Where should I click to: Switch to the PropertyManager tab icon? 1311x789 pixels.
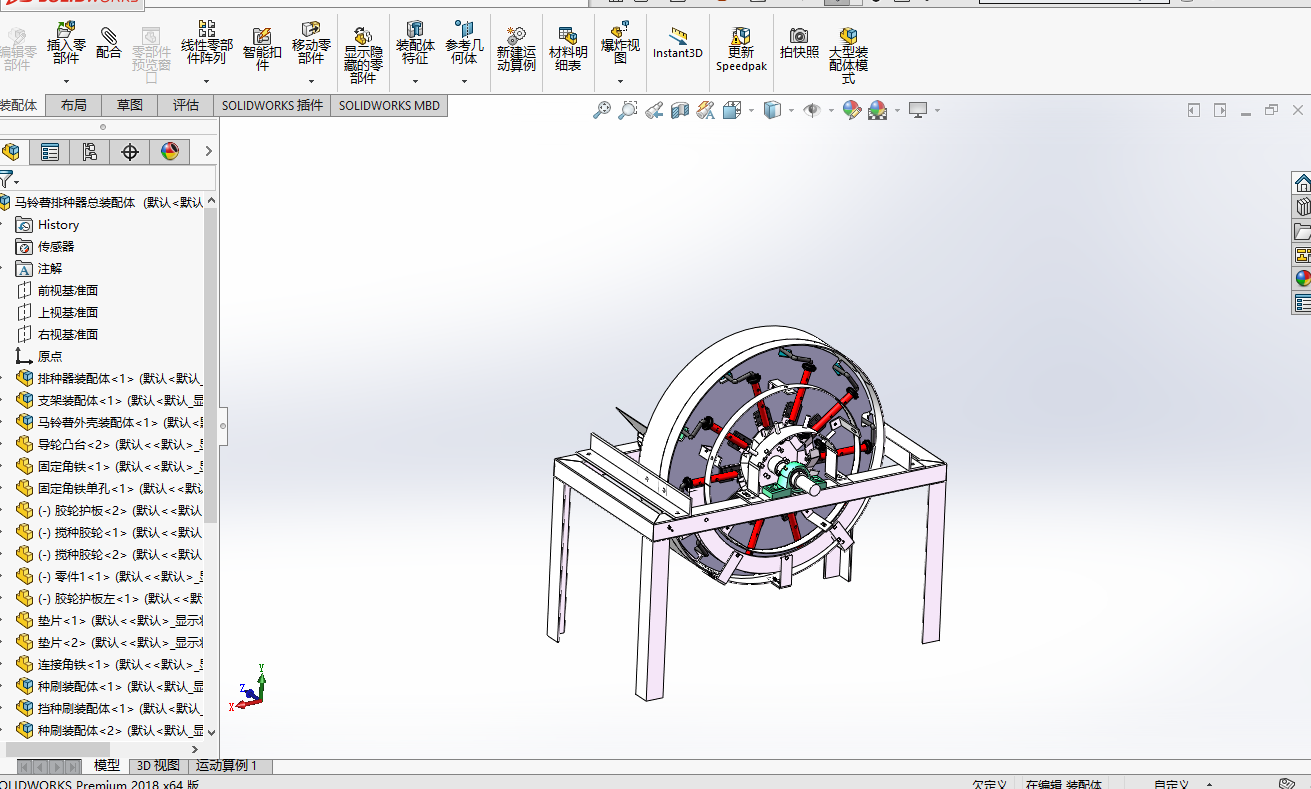click(50, 152)
